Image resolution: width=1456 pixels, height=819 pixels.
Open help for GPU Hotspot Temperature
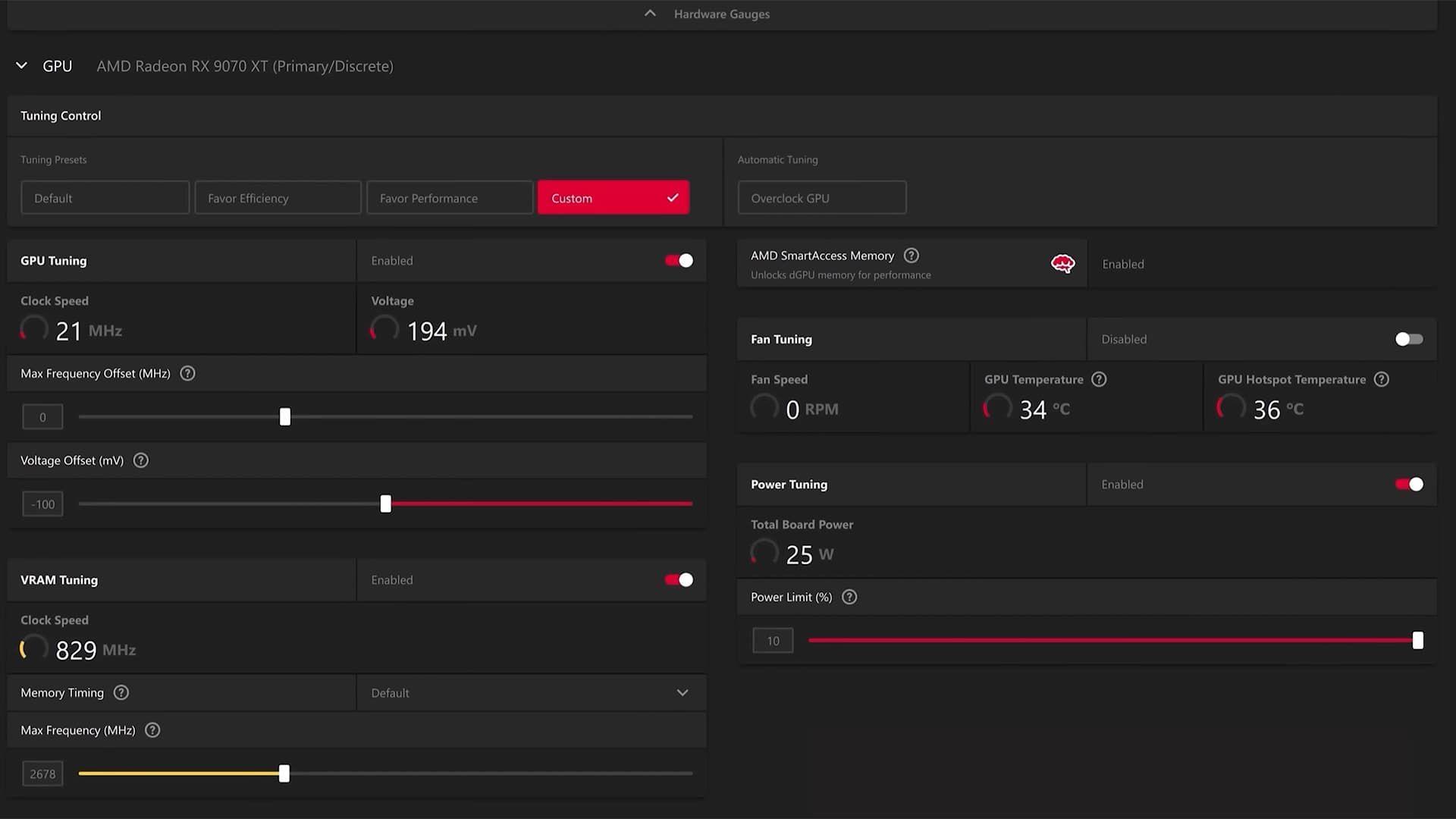[x=1382, y=379]
